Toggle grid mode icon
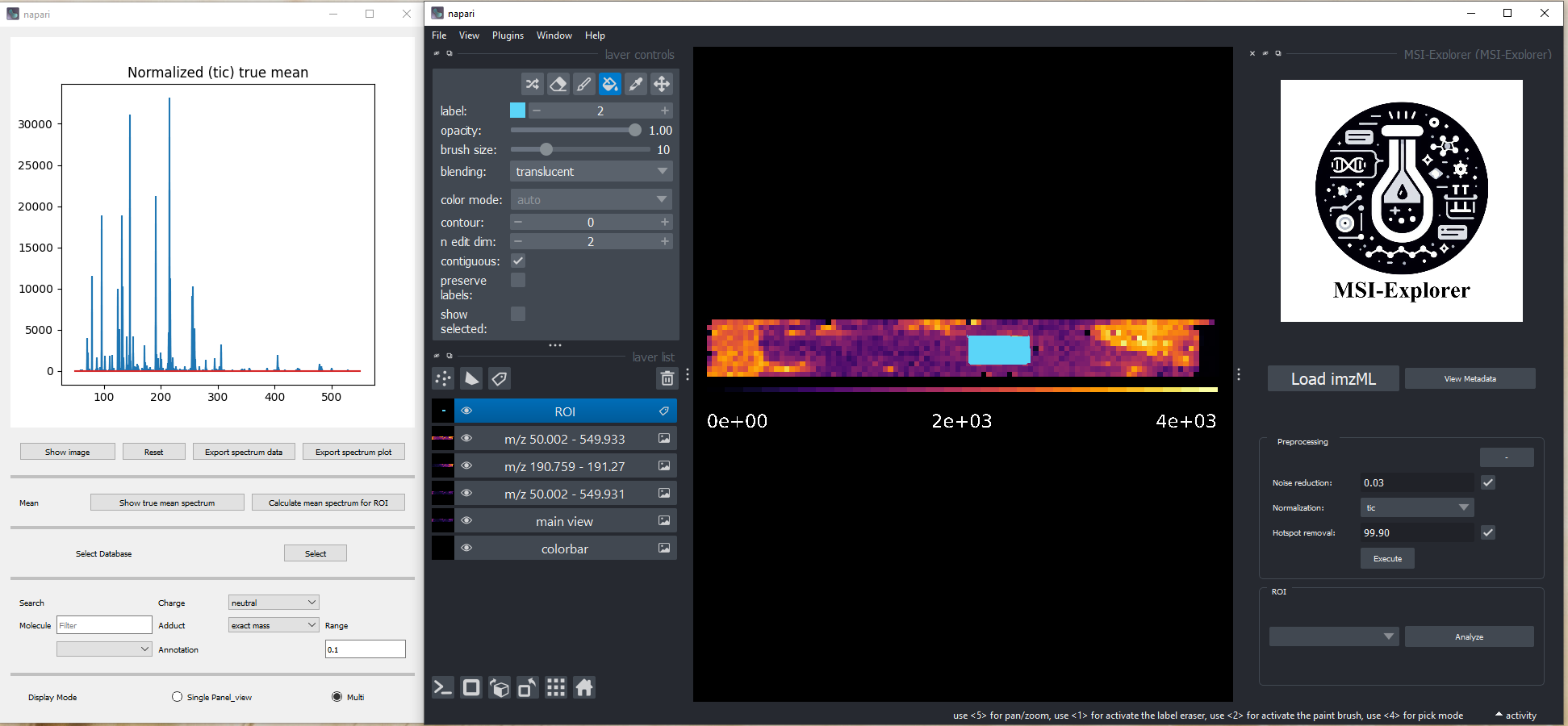This screenshot has width=1568, height=726. point(556,687)
